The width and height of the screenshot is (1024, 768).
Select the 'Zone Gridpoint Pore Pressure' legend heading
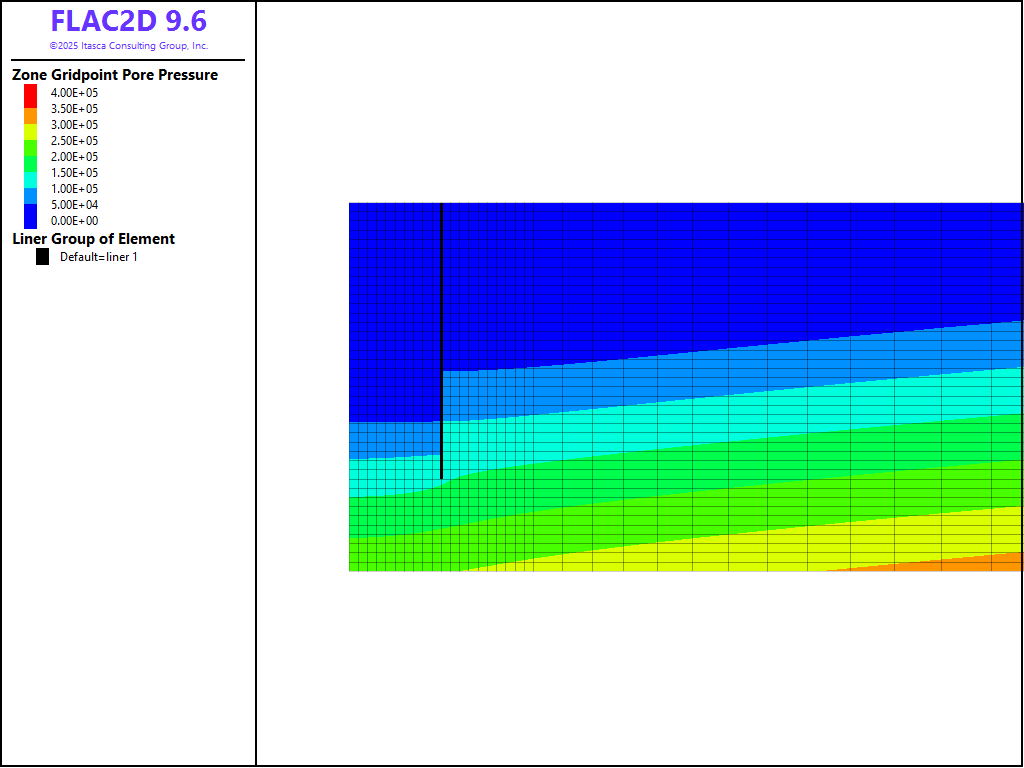coord(114,75)
